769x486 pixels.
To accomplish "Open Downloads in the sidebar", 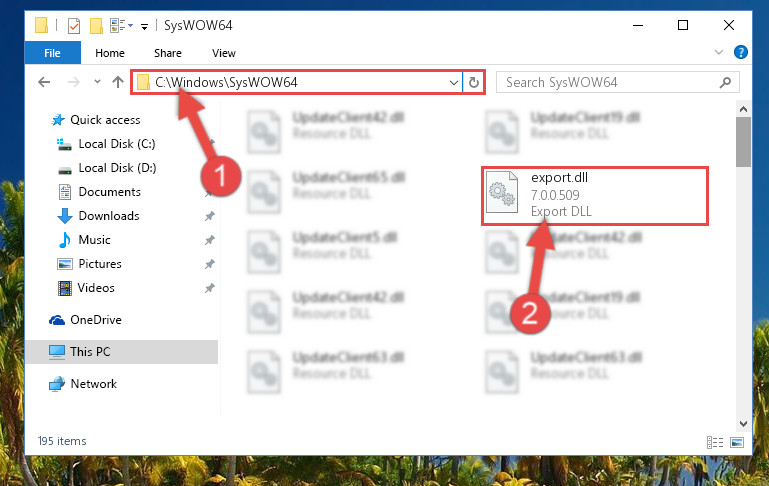I will pos(109,216).
